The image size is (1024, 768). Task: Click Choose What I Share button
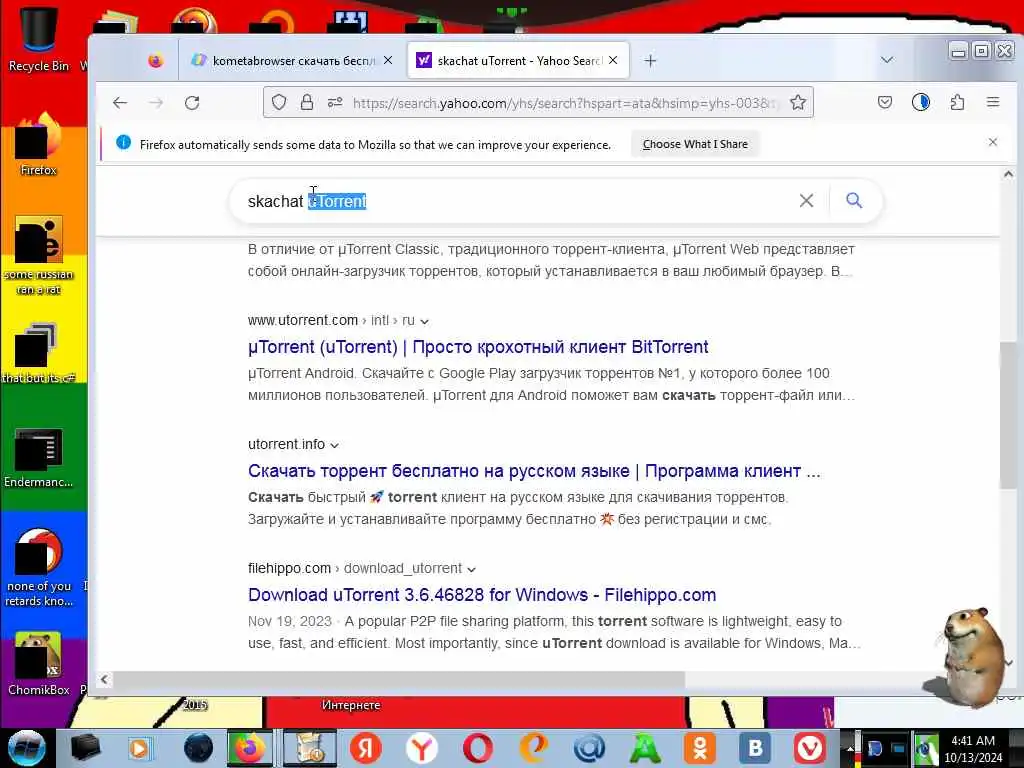[x=695, y=144]
